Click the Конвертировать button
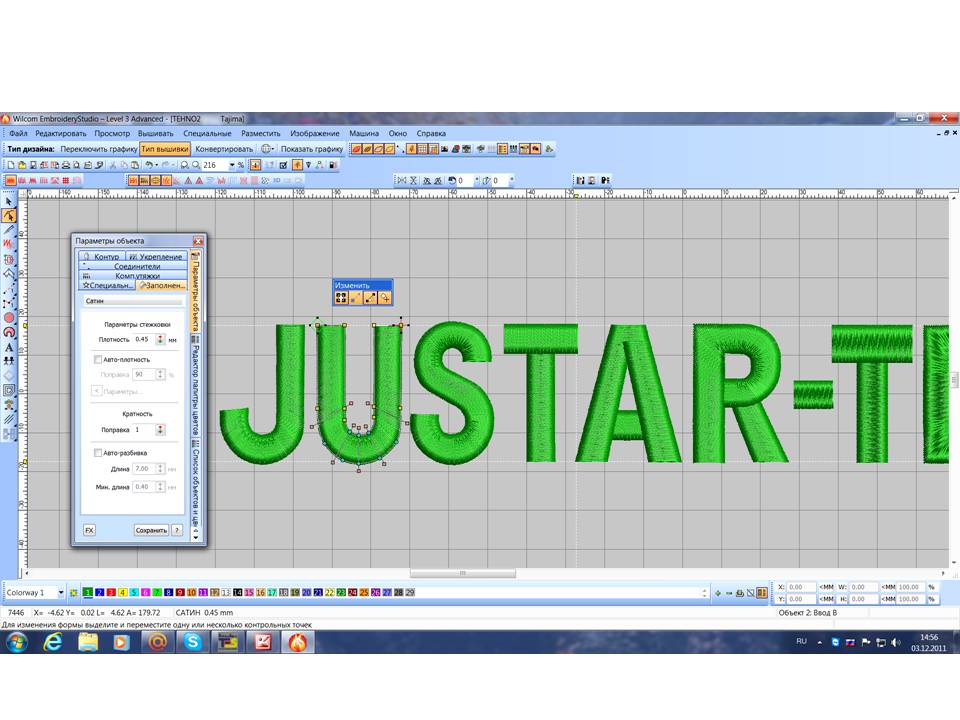The height and width of the screenshot is (720, 960). tap(223, 149)
